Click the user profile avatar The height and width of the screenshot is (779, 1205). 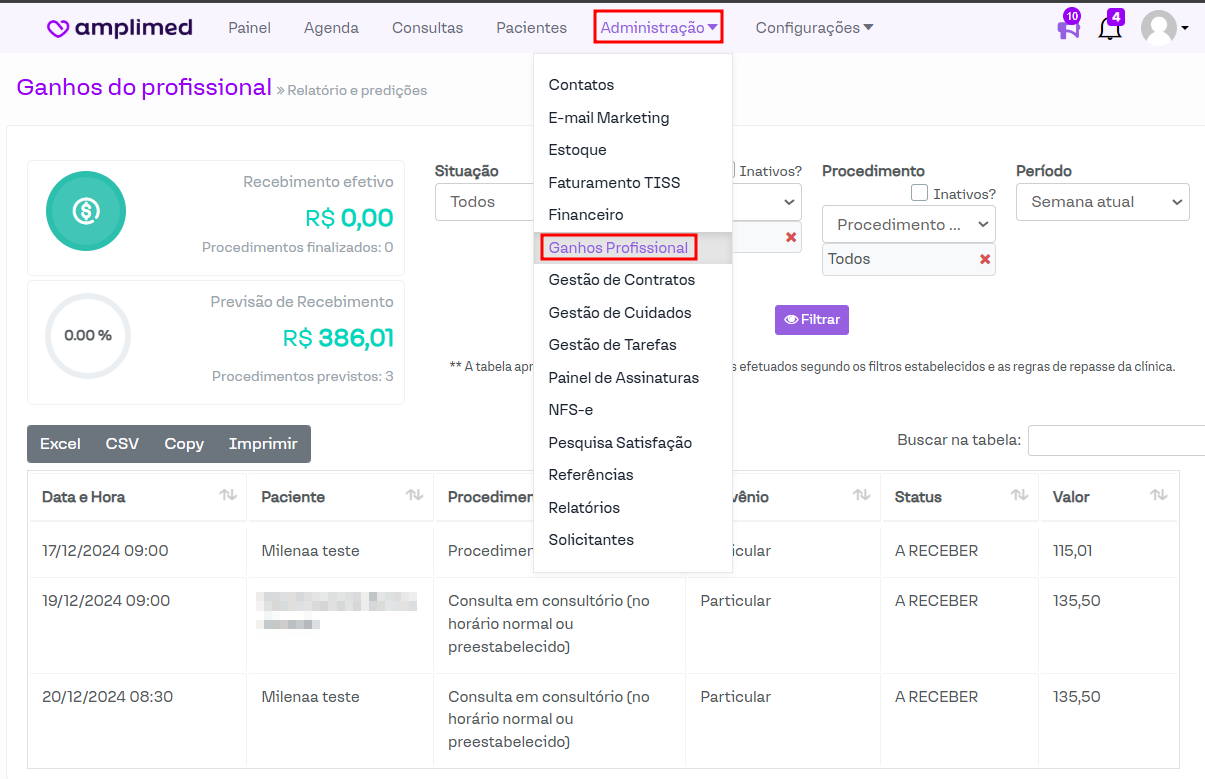point(1159,28)
